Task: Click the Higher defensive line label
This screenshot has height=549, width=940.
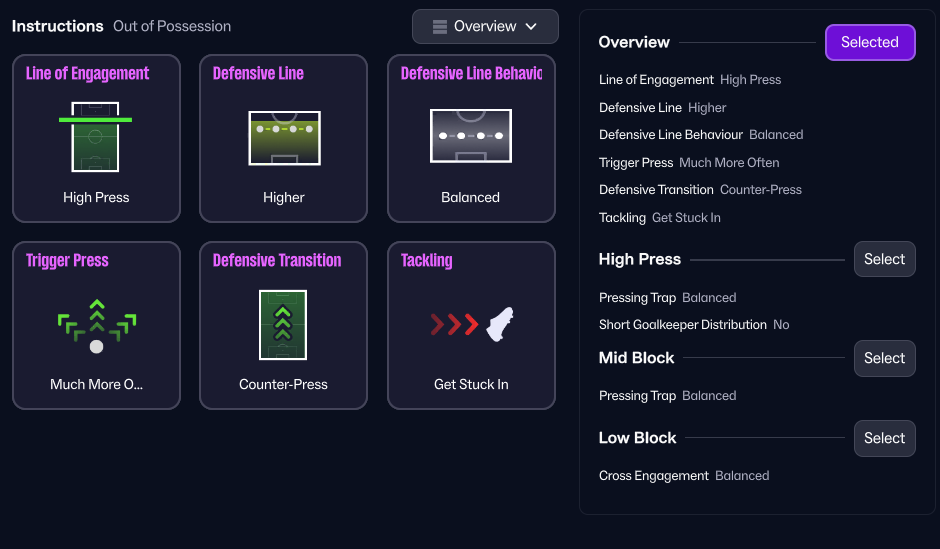Action: pyautogui.click(x=284, y=197)
